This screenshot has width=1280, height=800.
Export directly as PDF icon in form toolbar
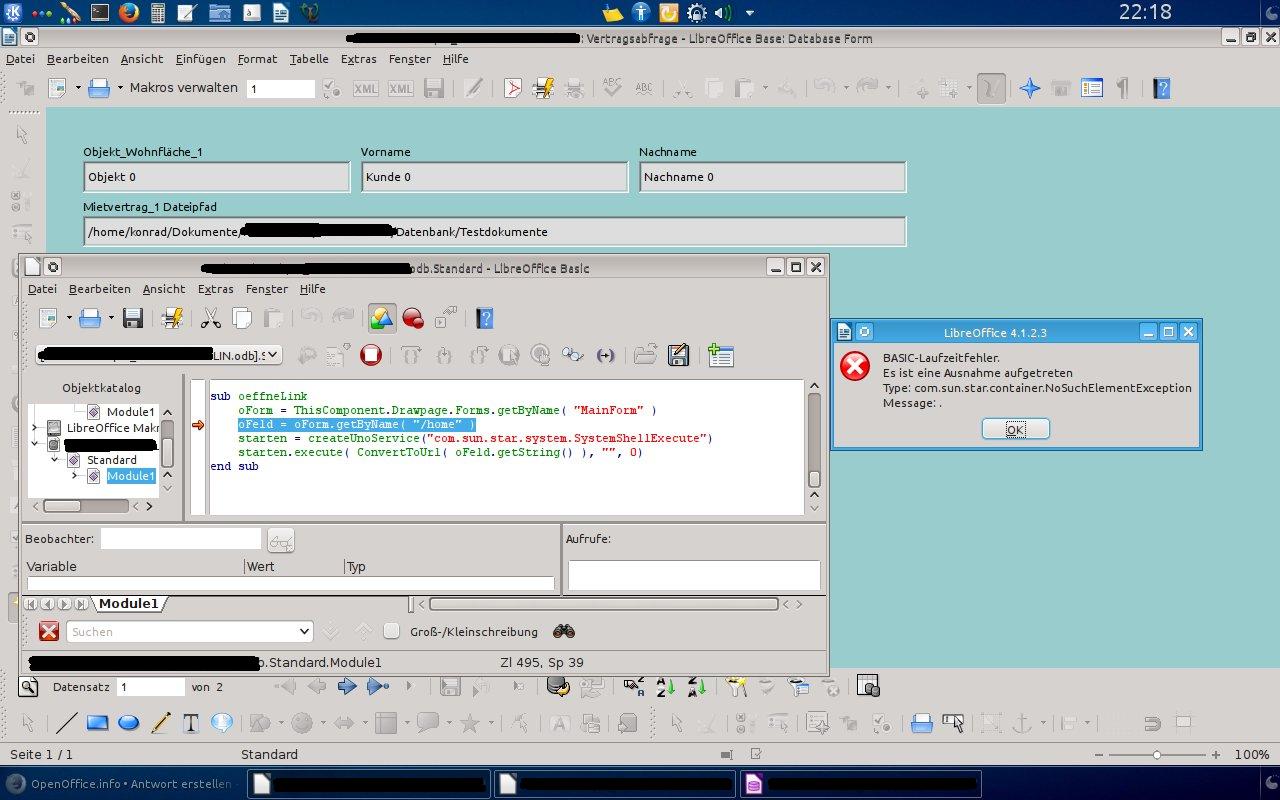point(512,88)
